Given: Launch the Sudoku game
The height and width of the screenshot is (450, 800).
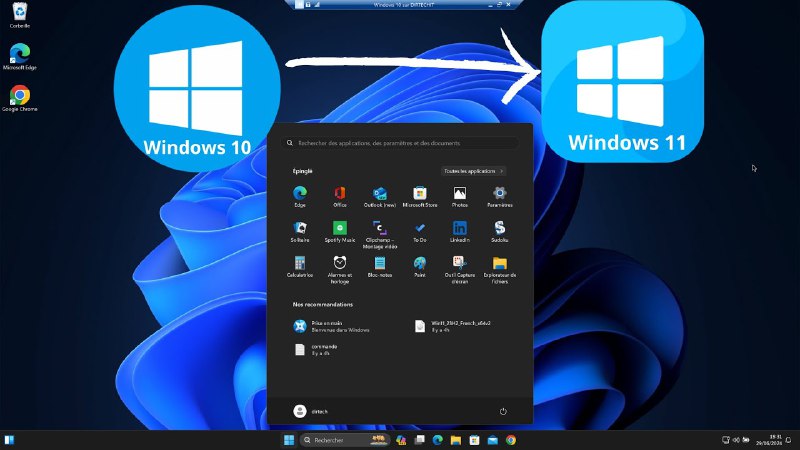Looking at the screenshot, I should [x=499, y=232].
